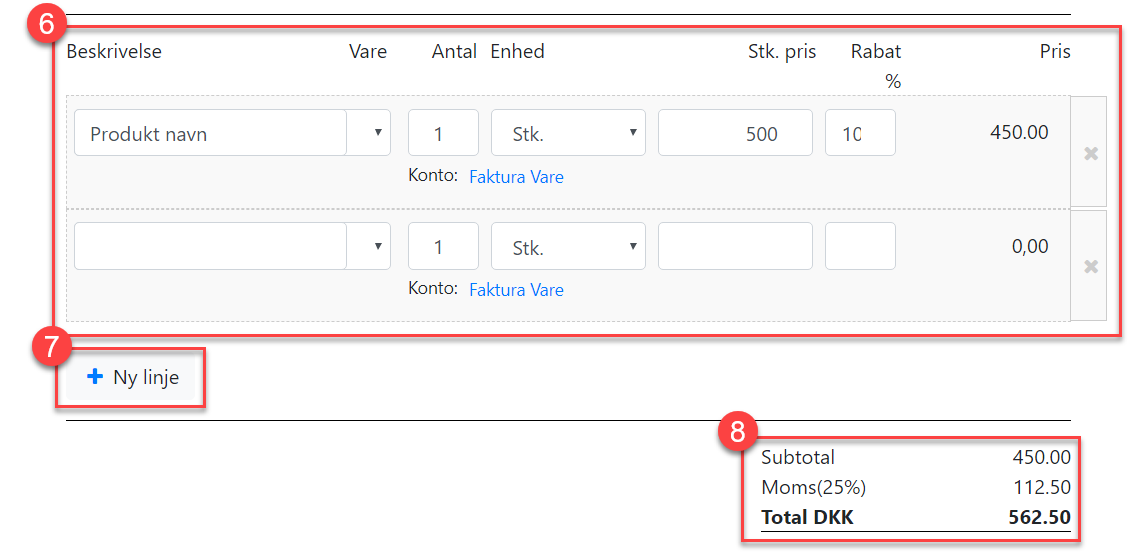Click the 450.00 line price in first row

tap(1019, 132)
